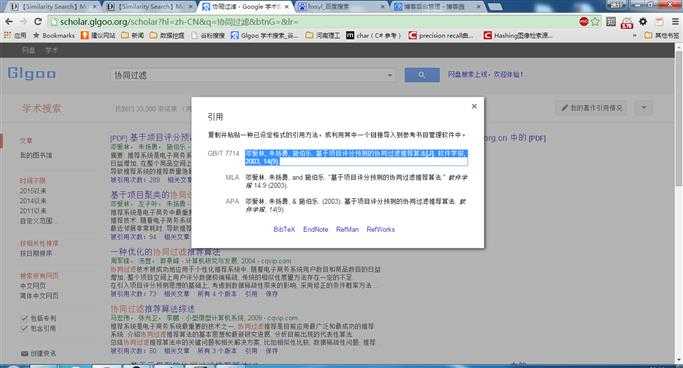Open the char (C# 参考) bookmark
The height and width of the screenshot is (368, 683).
373,35
